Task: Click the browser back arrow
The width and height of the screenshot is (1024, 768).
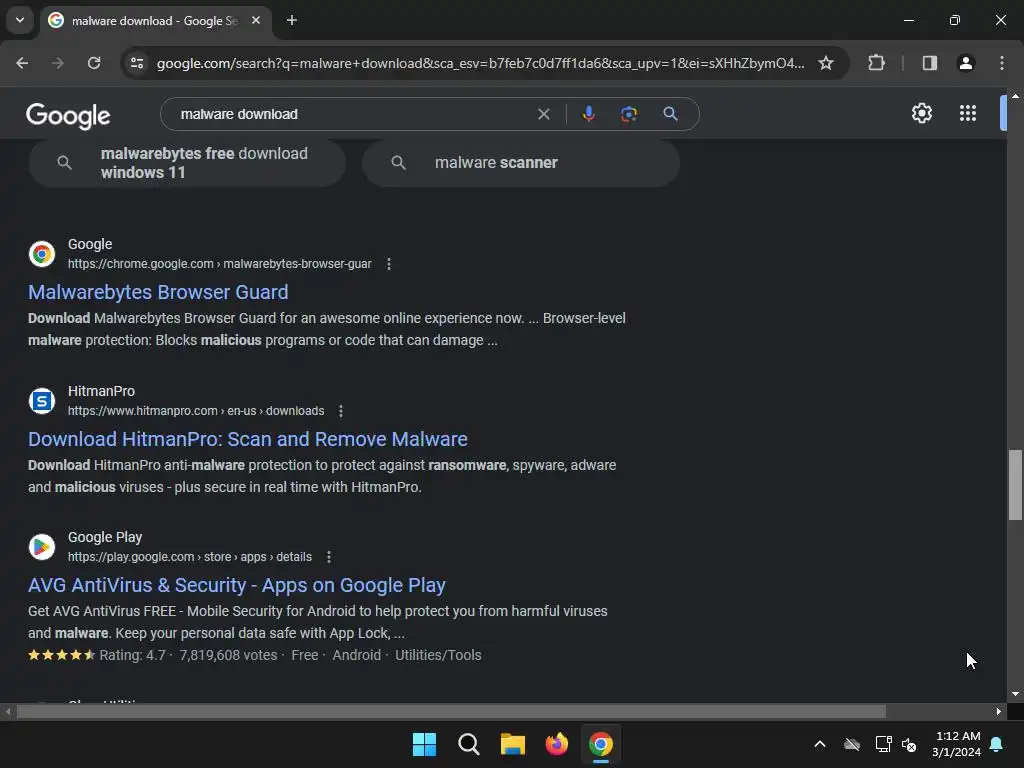Action: (22, 63)
